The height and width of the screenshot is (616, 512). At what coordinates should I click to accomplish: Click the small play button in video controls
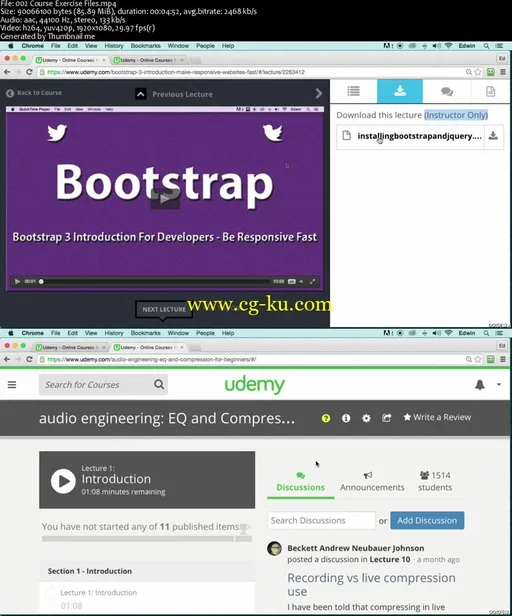17,281
